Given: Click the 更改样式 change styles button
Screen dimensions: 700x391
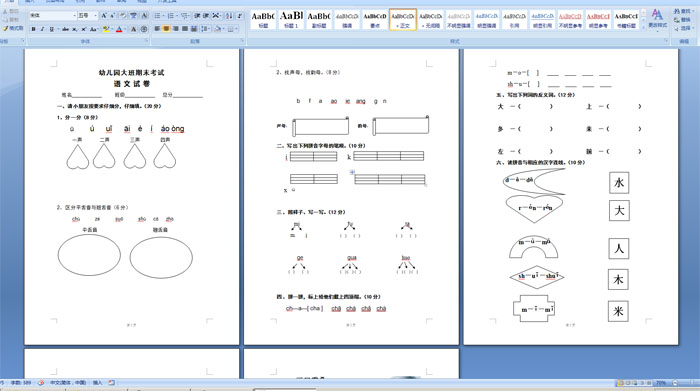Looking at the screenshot, I should [658, 19].
